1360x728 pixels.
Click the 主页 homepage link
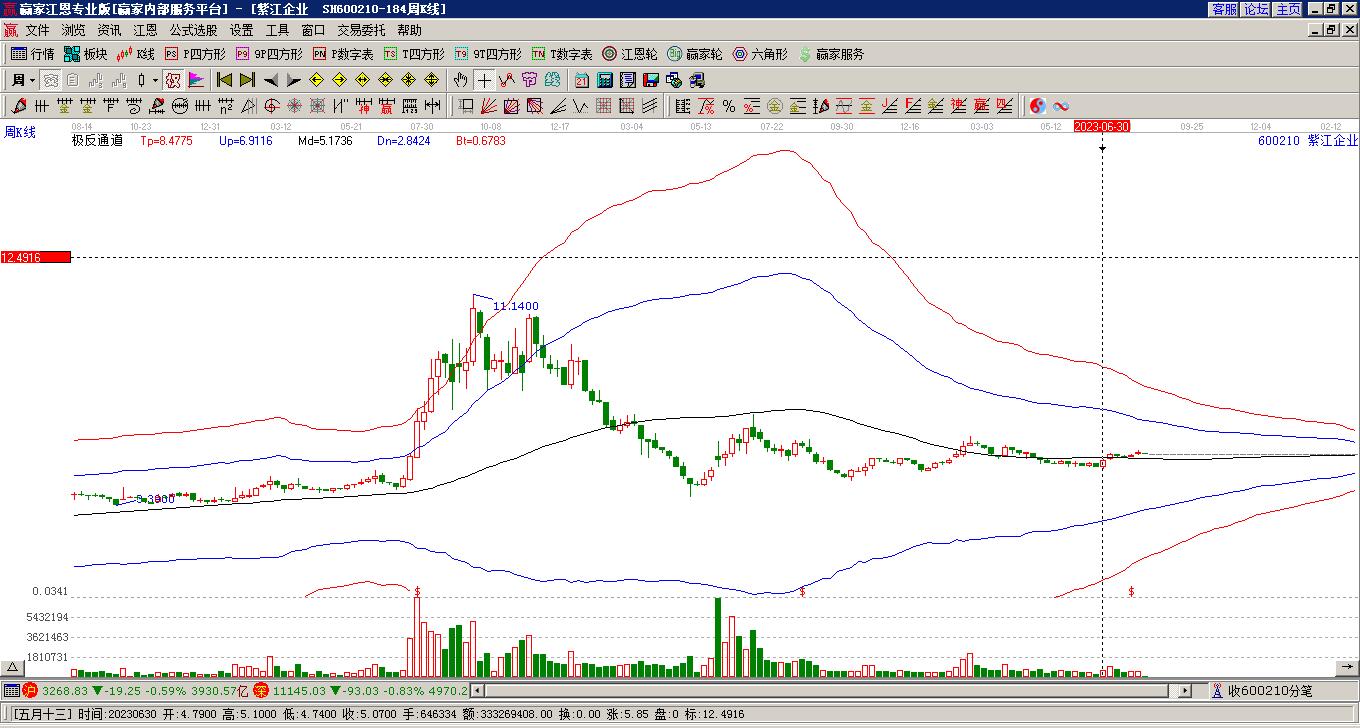pyautogui.click(x=1288, y=9)
